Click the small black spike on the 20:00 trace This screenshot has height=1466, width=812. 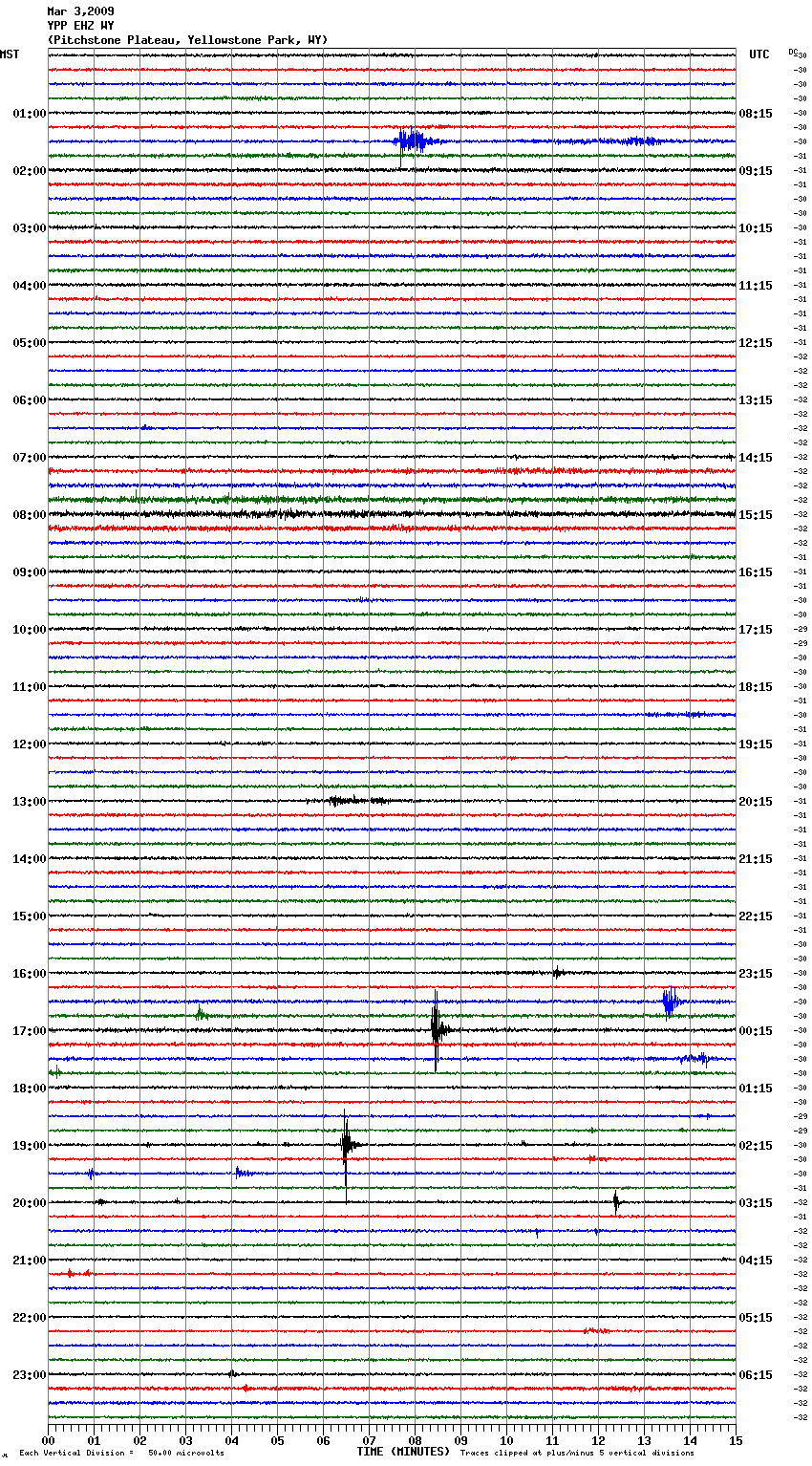(x=616, y=1202)
